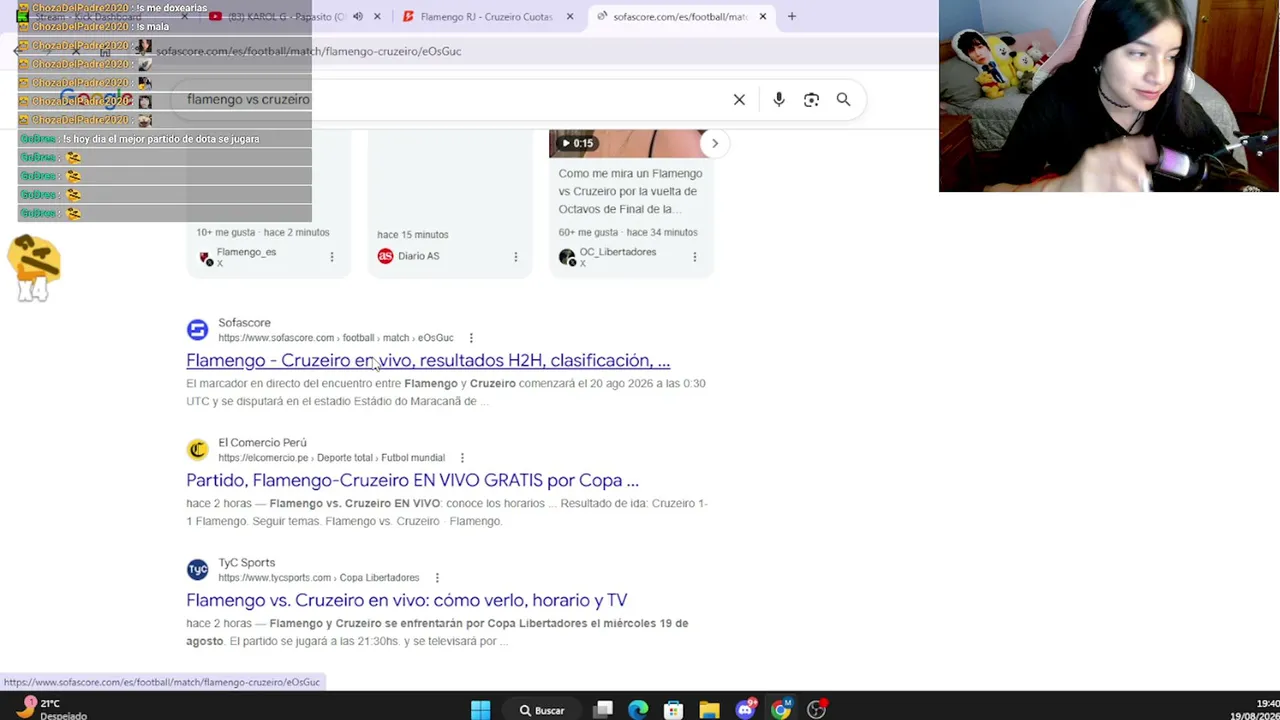
Task: Open the TyC Sports site icon
Action: pos(198,570)
